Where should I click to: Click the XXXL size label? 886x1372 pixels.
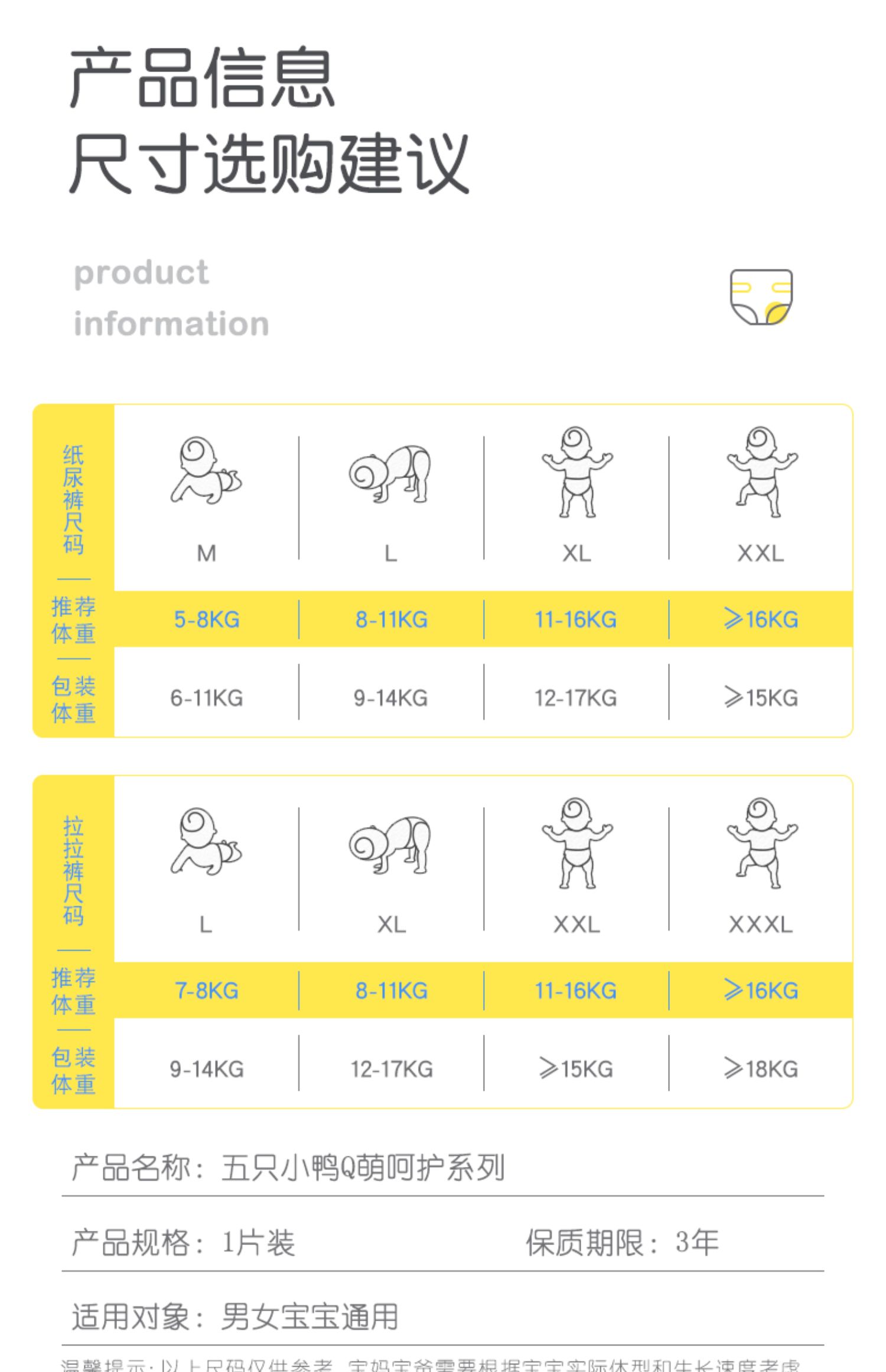tap(761, 925)
